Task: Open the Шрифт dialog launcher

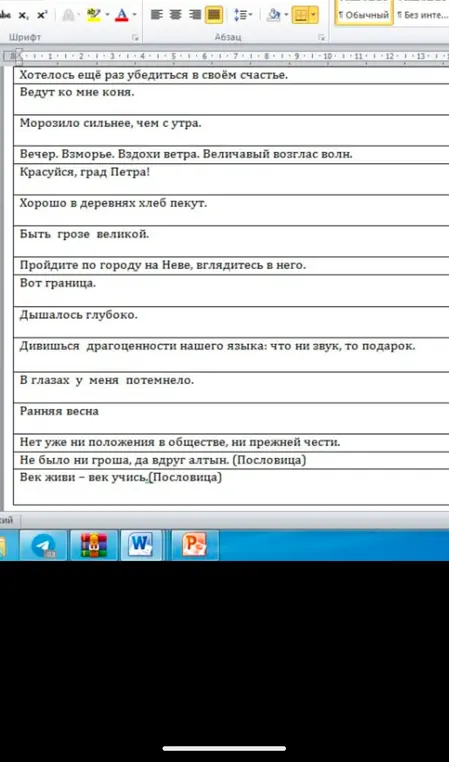Action: [x=135, y=37]
